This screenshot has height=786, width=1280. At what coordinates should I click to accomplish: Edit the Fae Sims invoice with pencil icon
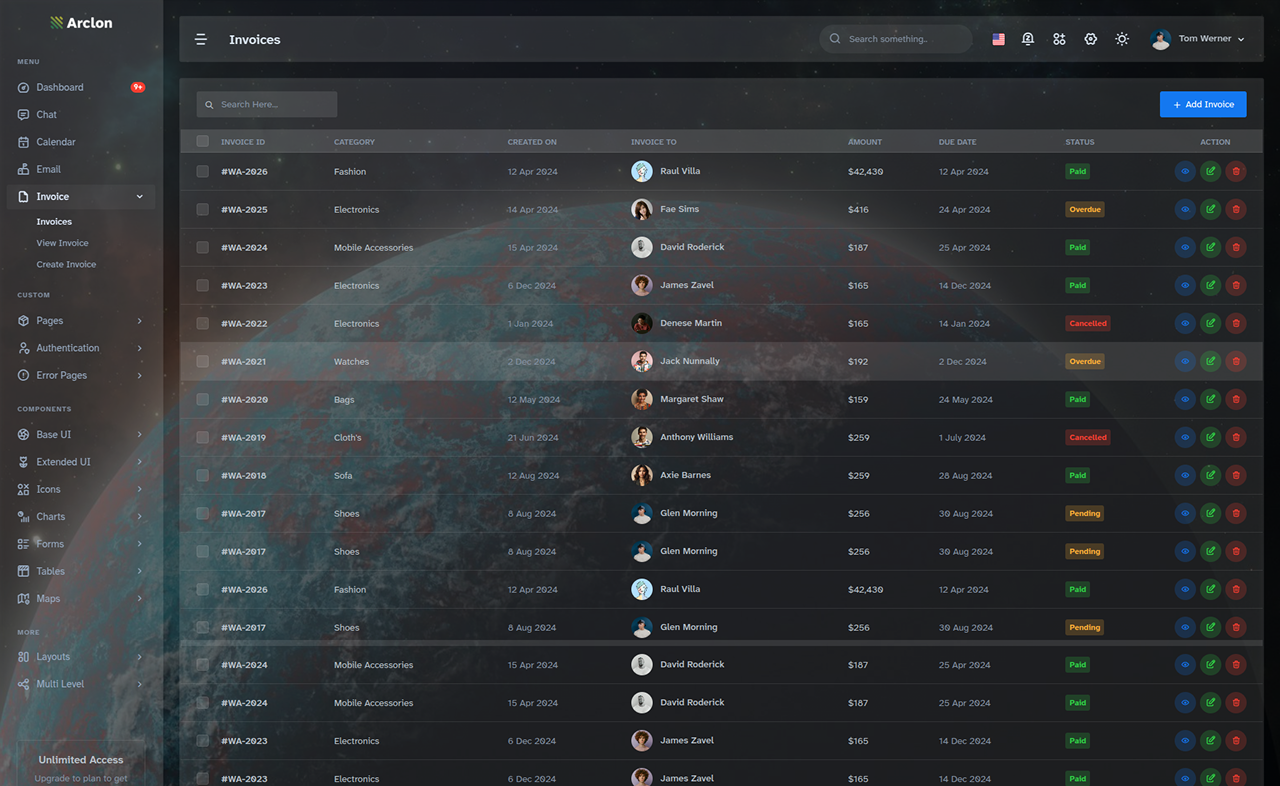point(1210,209)
